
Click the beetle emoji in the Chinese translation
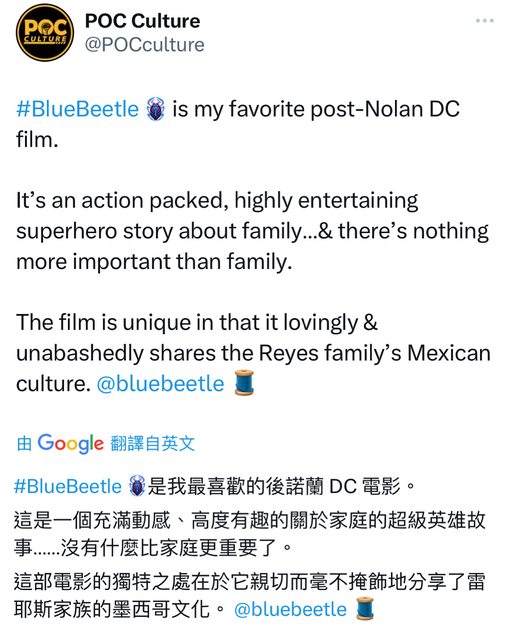[x=137, y=486]
